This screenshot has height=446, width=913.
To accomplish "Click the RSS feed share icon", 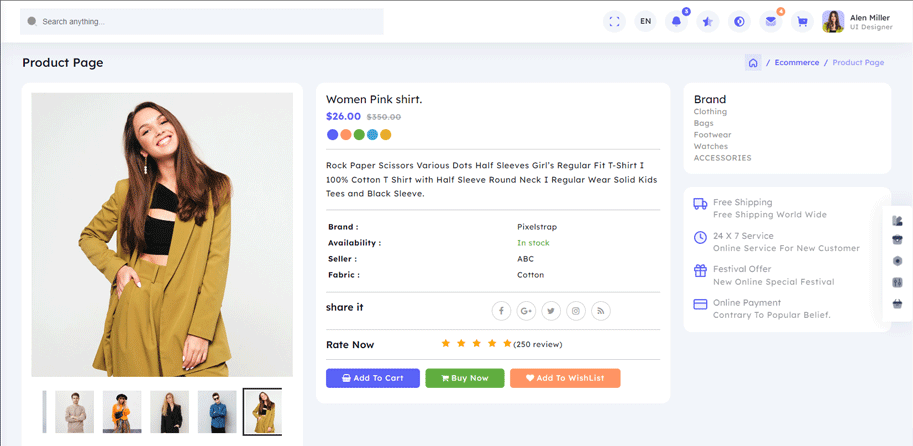I will coord(601,311).
